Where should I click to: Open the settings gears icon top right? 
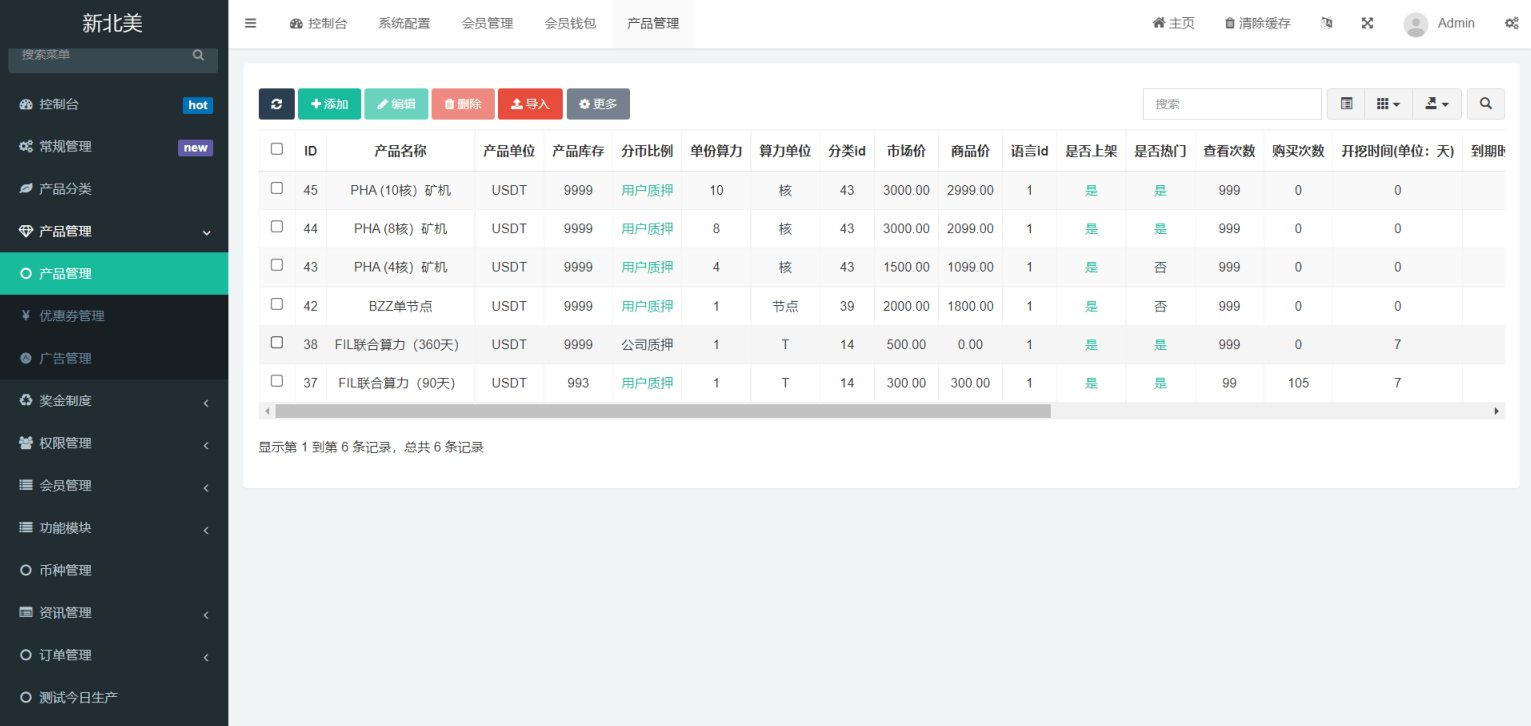click(x=1513, y=22)
